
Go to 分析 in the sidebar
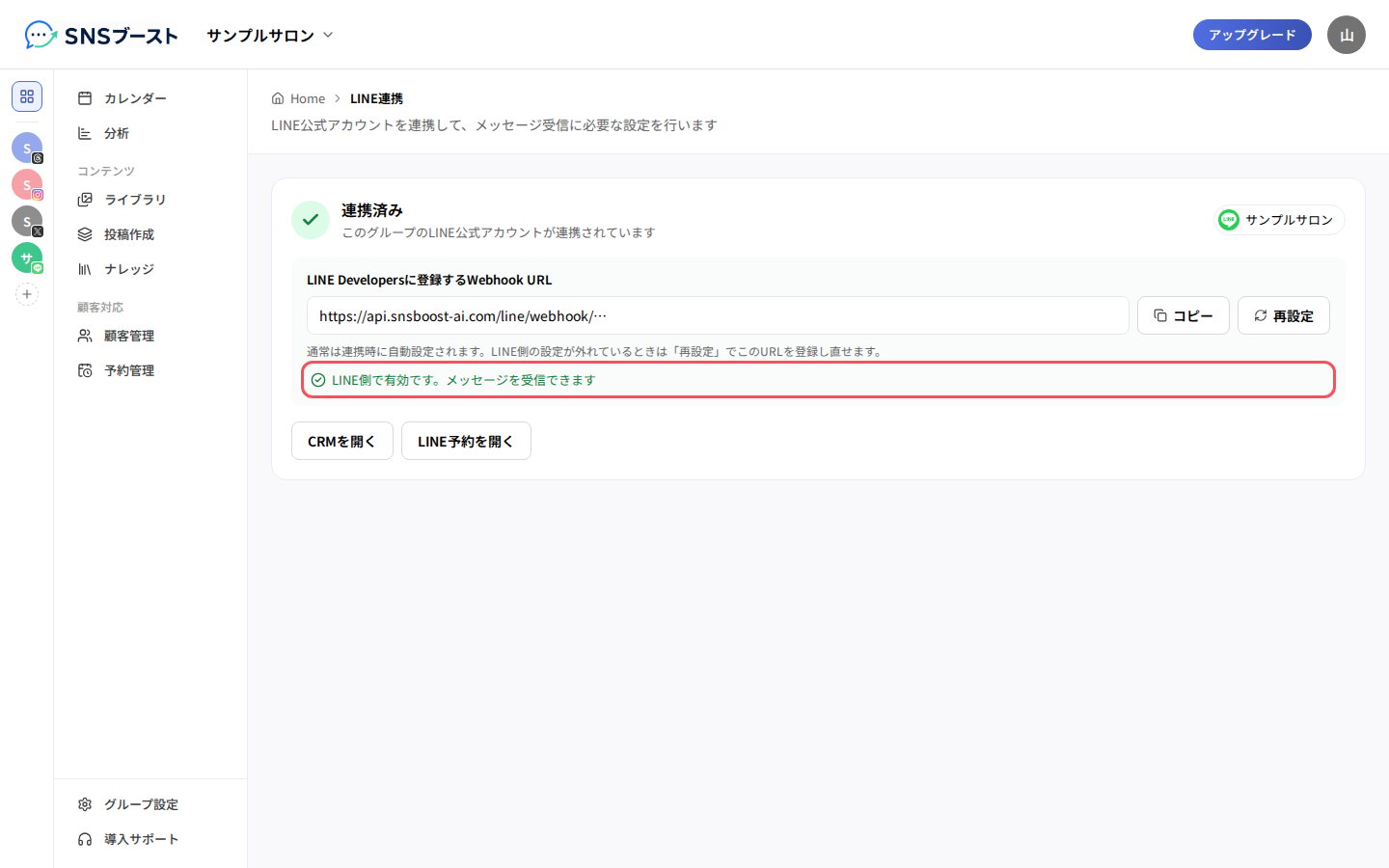point(150,133)
